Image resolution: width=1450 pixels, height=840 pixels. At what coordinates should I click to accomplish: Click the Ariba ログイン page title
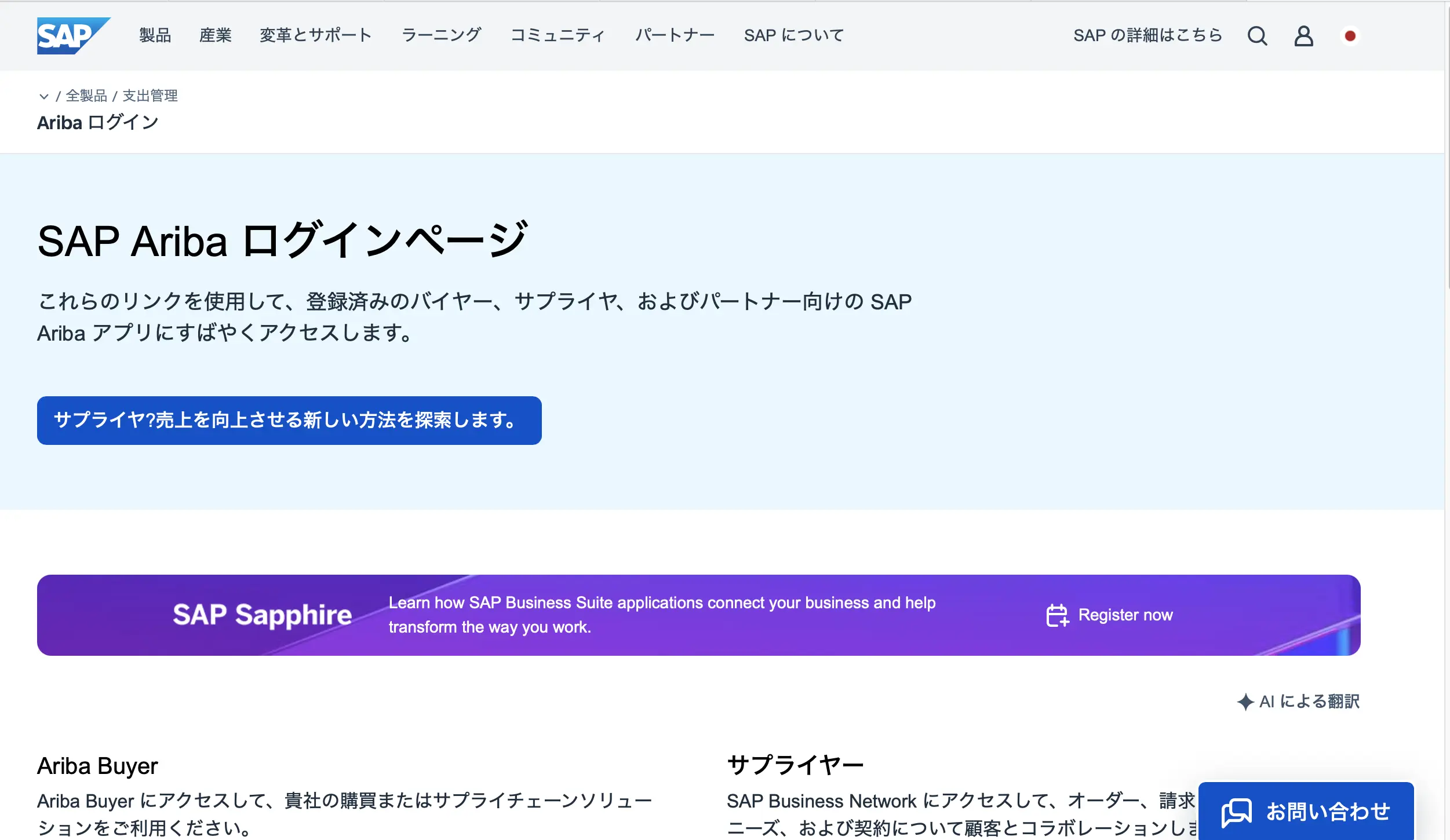(98, 122)
